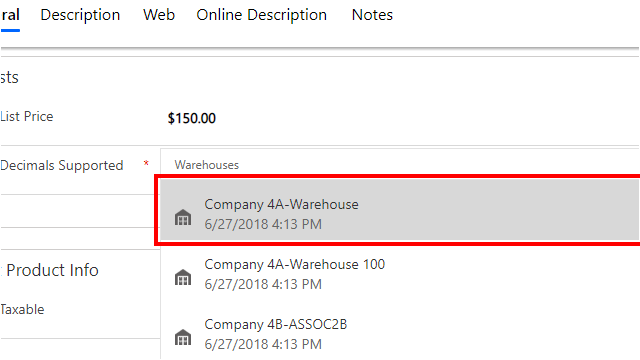The image size is (640, 360).
Task: Click the Decimals Supported field label
Action: 62,165
